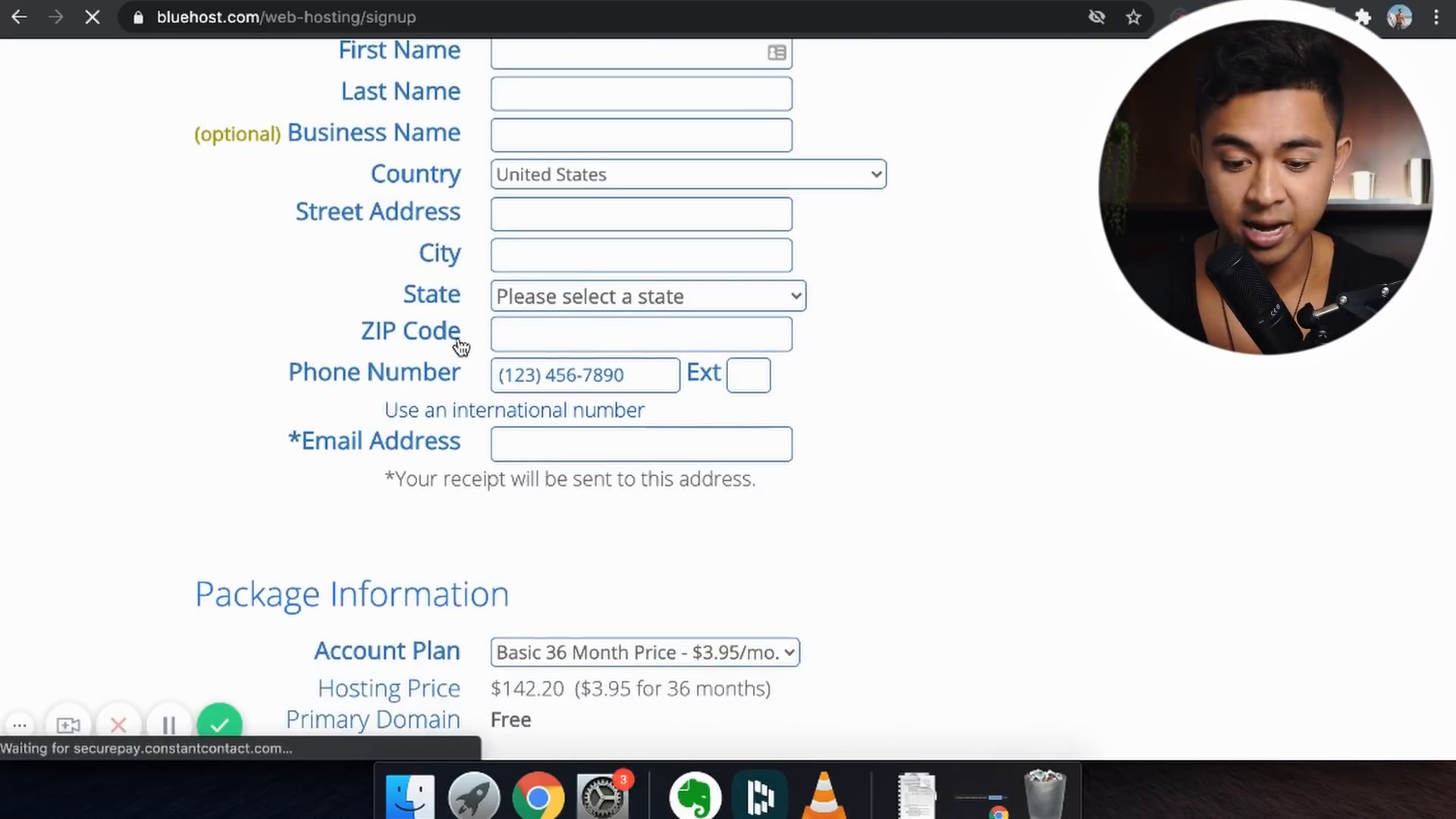Viewport: 1456px width, 819px height.
Task: Click the recorder camera toggle button
Action: click(68, 725)
